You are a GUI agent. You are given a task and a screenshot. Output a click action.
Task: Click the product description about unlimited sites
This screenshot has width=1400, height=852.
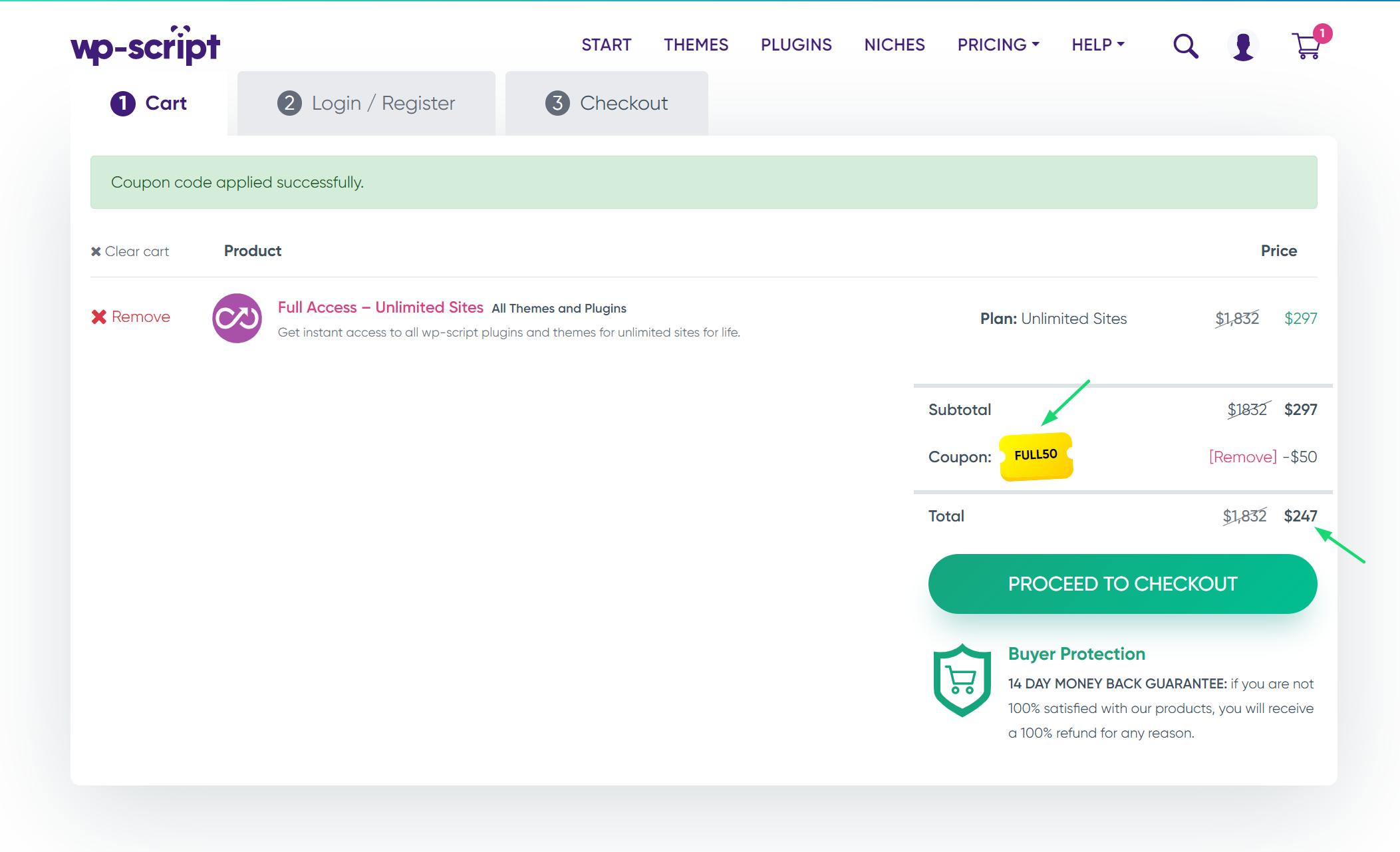click(x=509, y=333)
